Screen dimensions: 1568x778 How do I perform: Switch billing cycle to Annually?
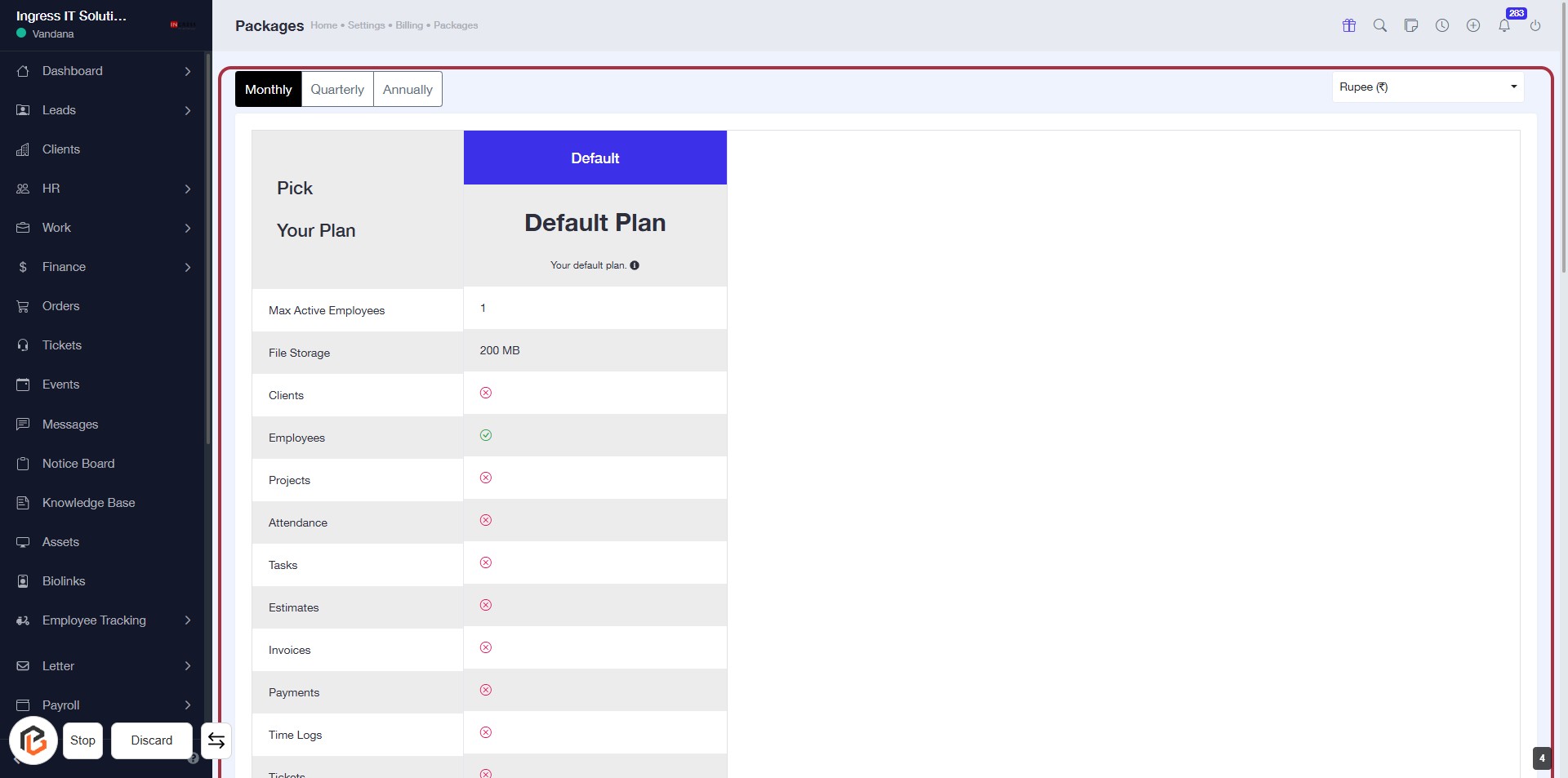tap(408, 89)
